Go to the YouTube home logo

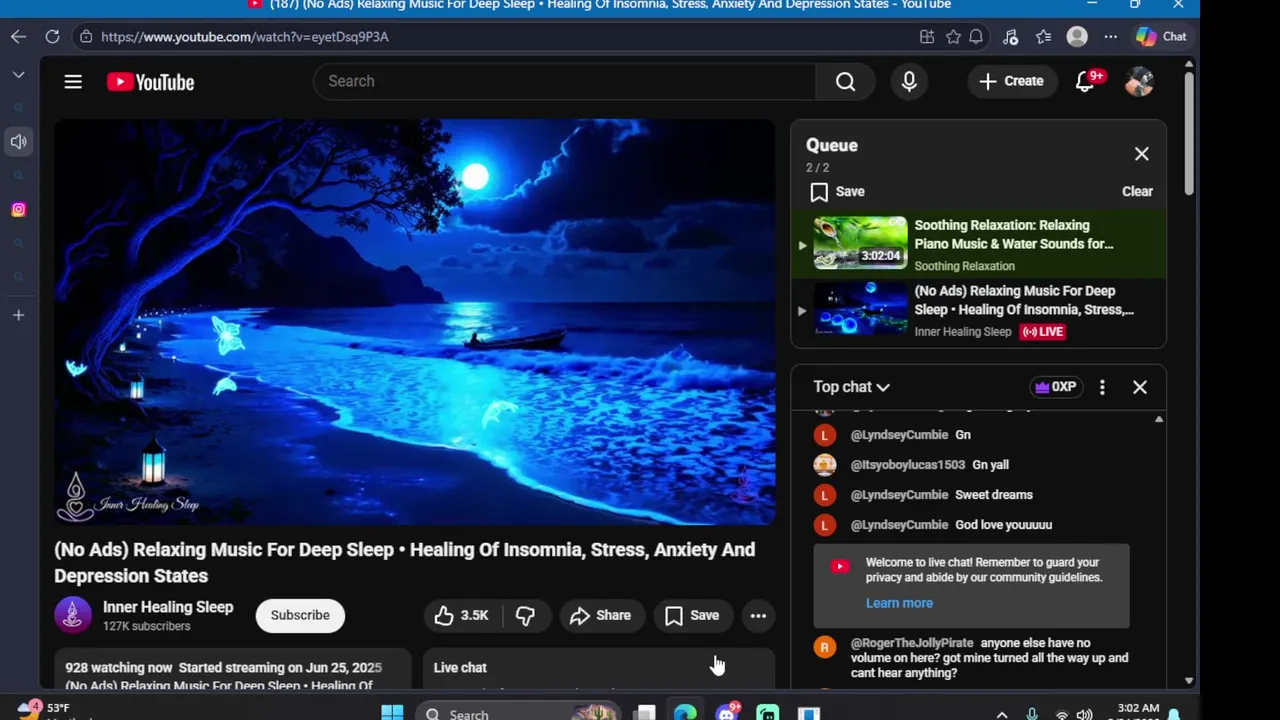[x=151, y=82]
